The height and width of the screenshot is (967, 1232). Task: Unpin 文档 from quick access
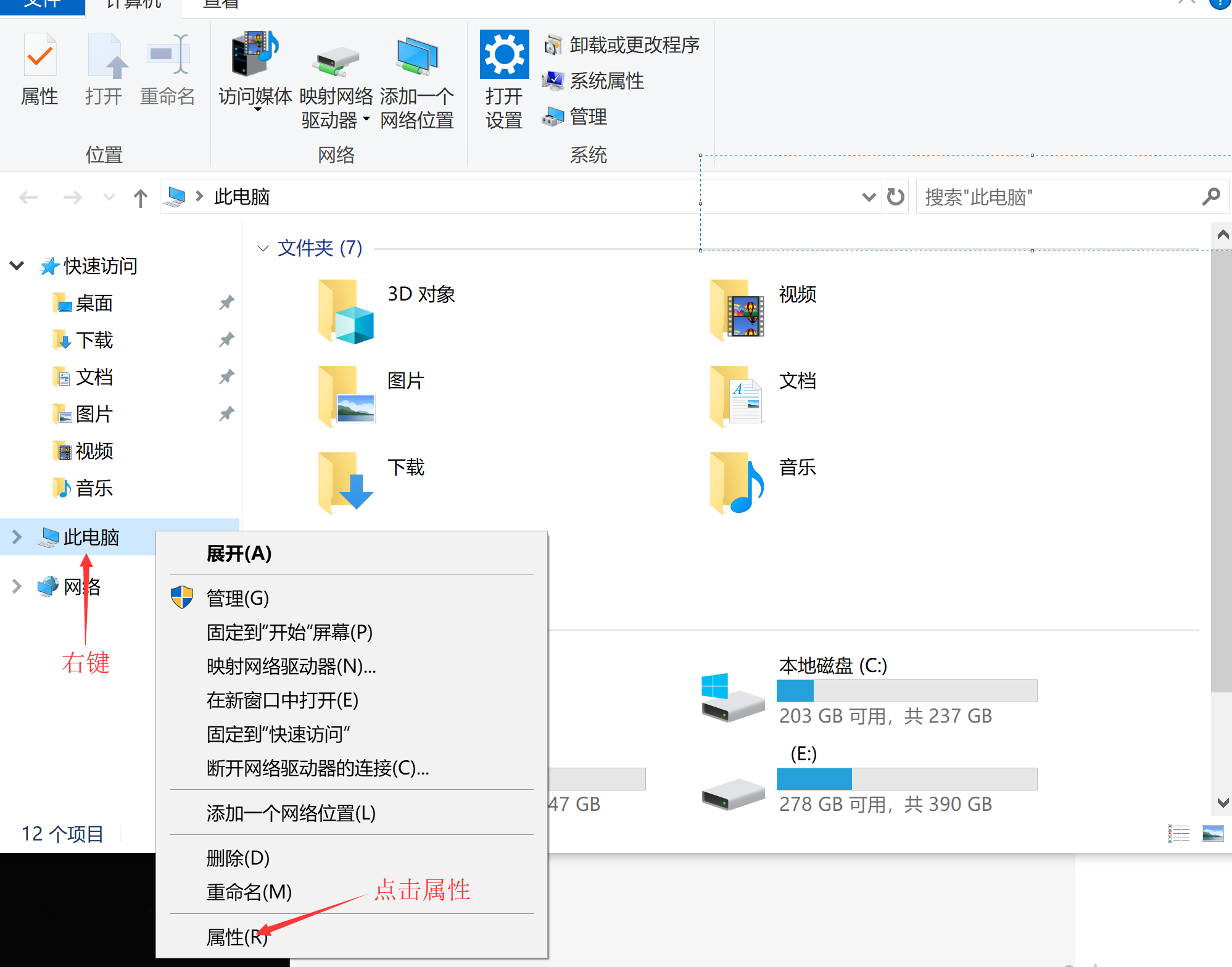pyautogui.click(x=226, y=376)
